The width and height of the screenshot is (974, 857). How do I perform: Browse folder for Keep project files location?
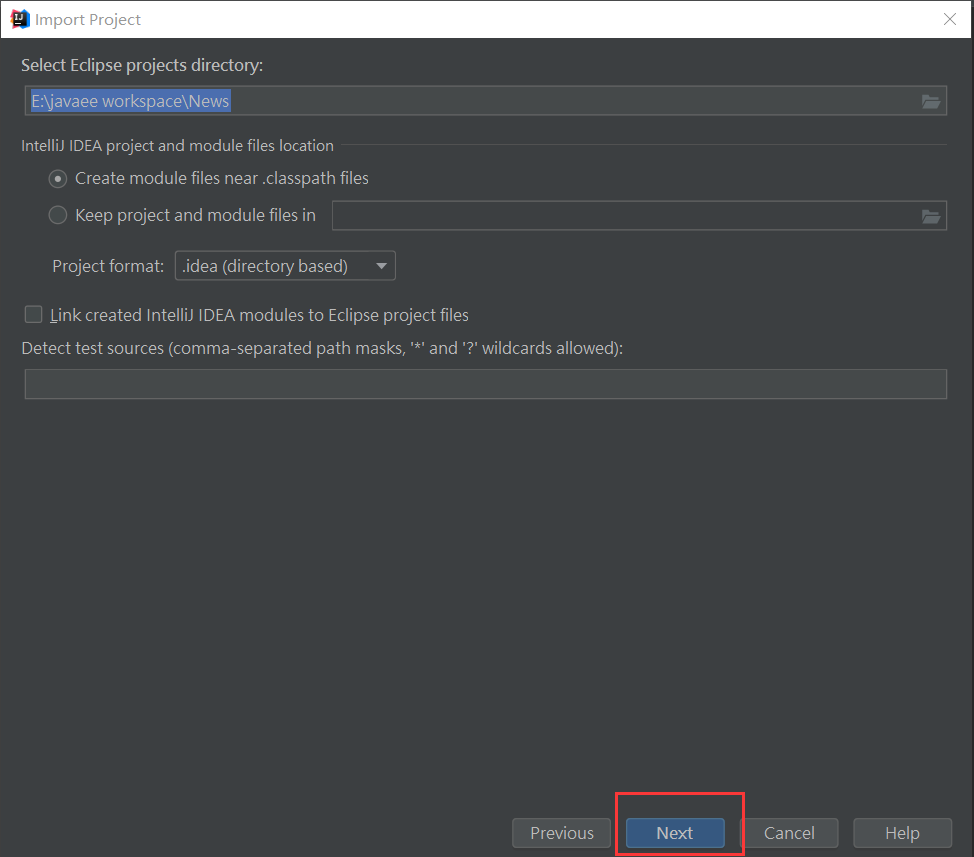[x=930, y=216]
